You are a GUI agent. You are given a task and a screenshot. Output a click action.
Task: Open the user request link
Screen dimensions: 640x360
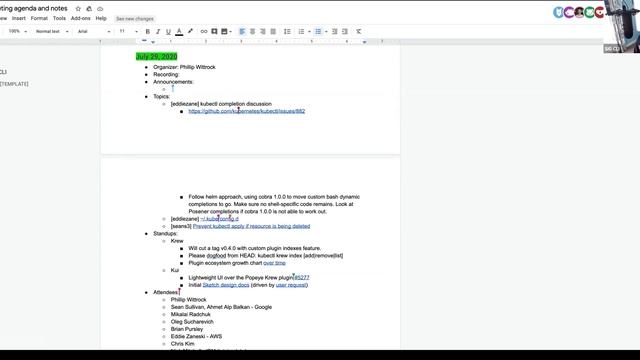click(x=291, y=285)
